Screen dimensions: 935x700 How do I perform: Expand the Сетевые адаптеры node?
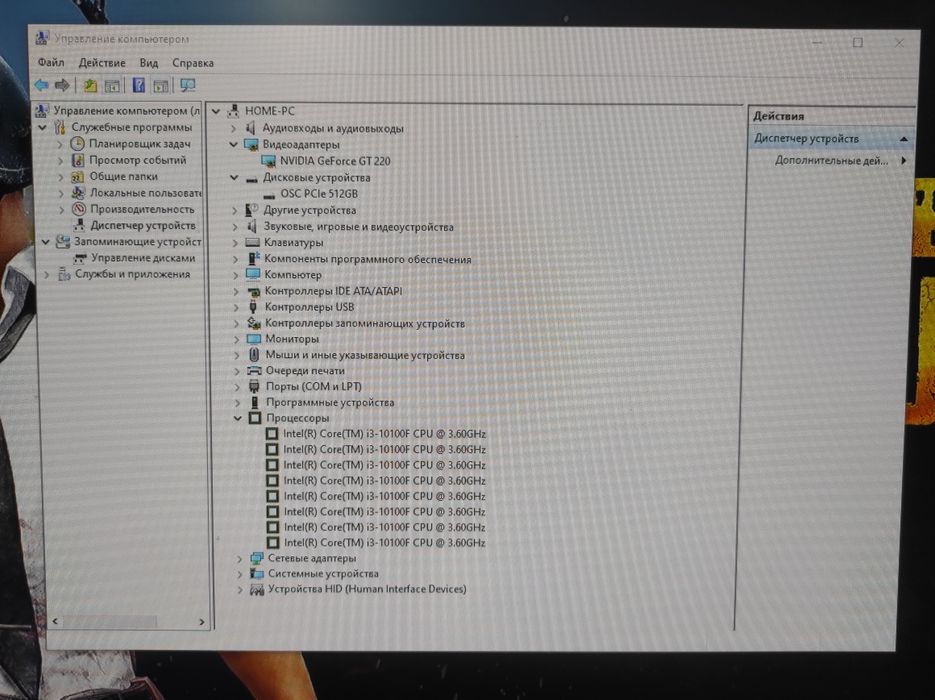[x=239, y=559]
